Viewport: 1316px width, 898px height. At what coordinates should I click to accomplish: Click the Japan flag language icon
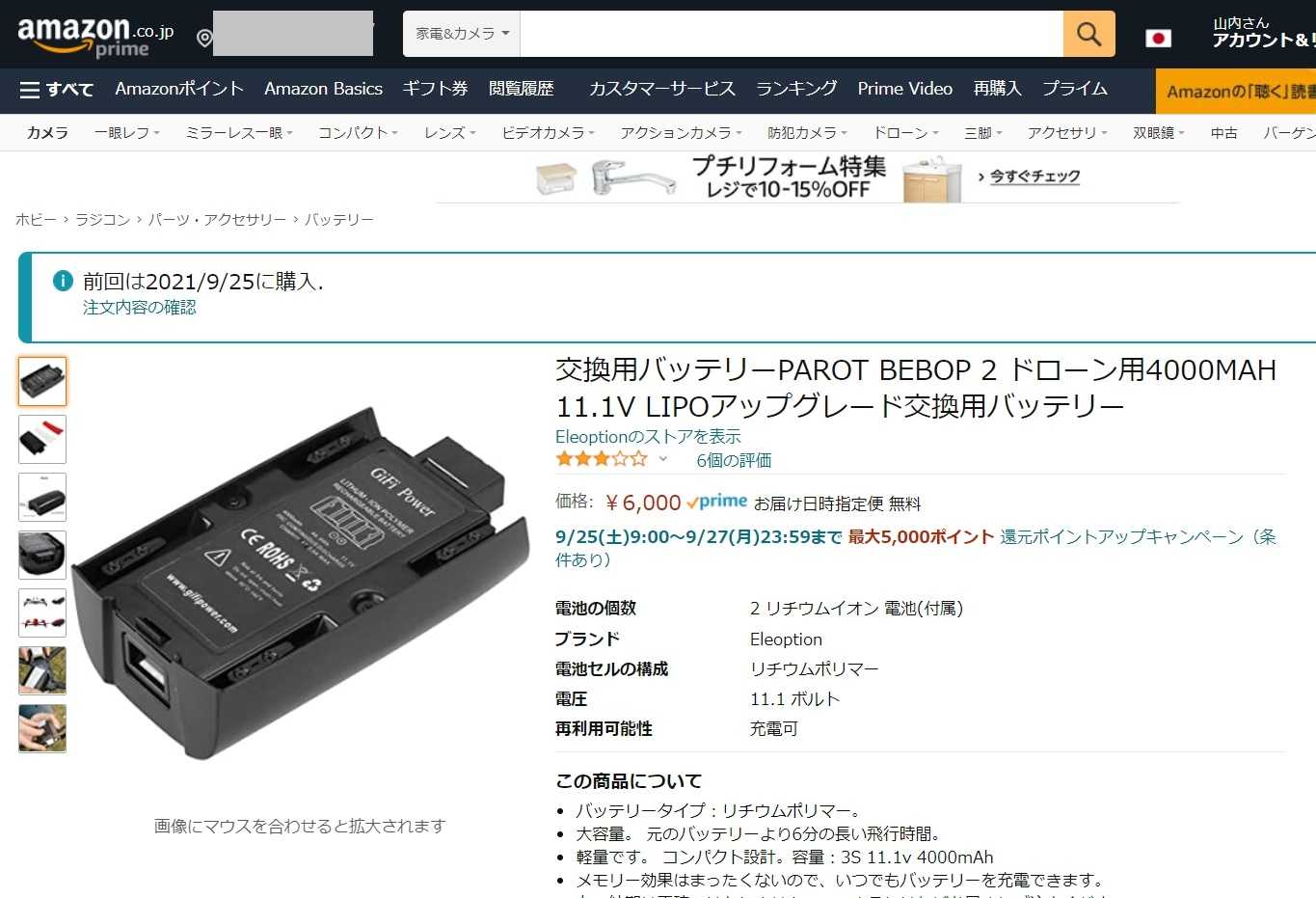click(1158, 38)
